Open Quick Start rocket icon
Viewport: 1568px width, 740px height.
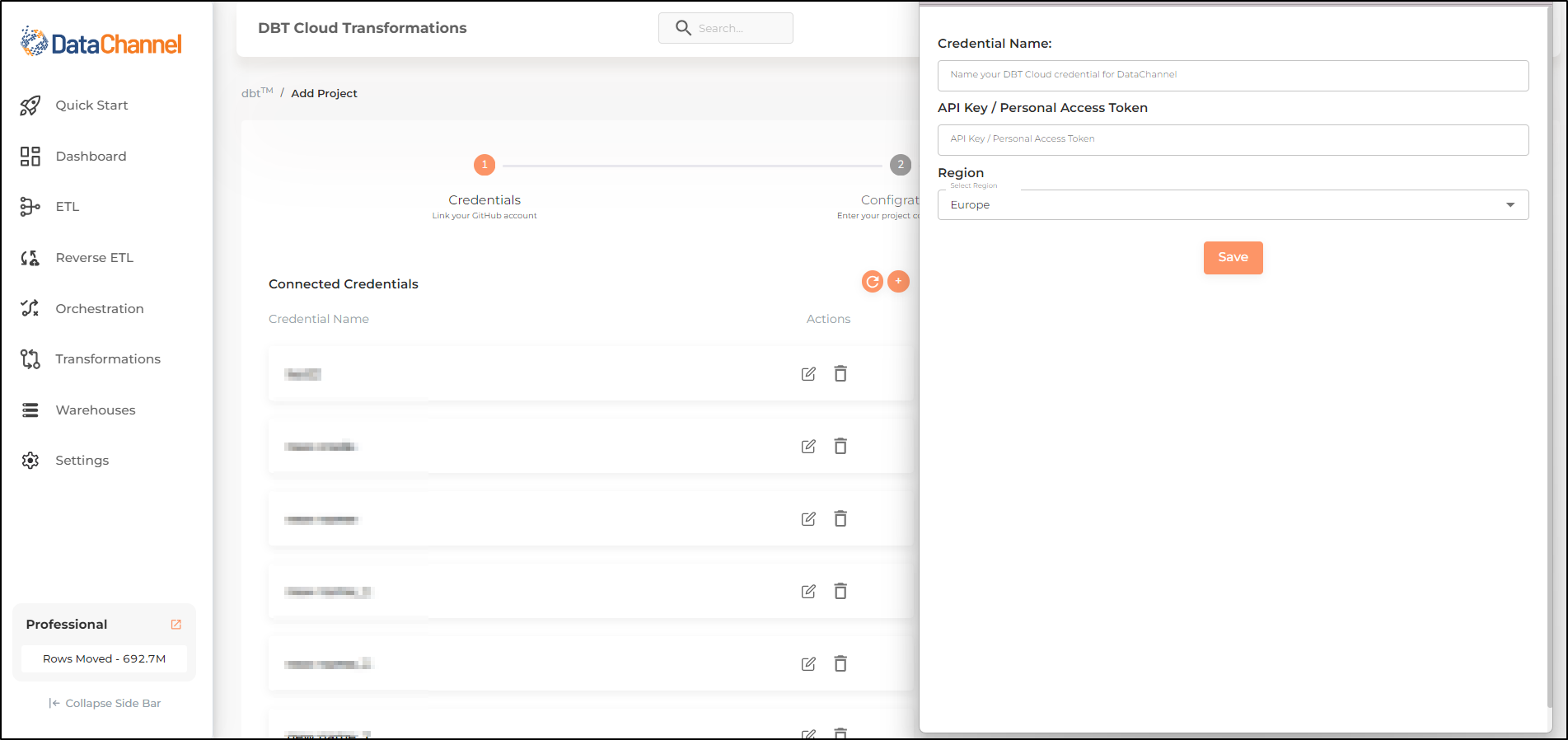pos(30,105)
